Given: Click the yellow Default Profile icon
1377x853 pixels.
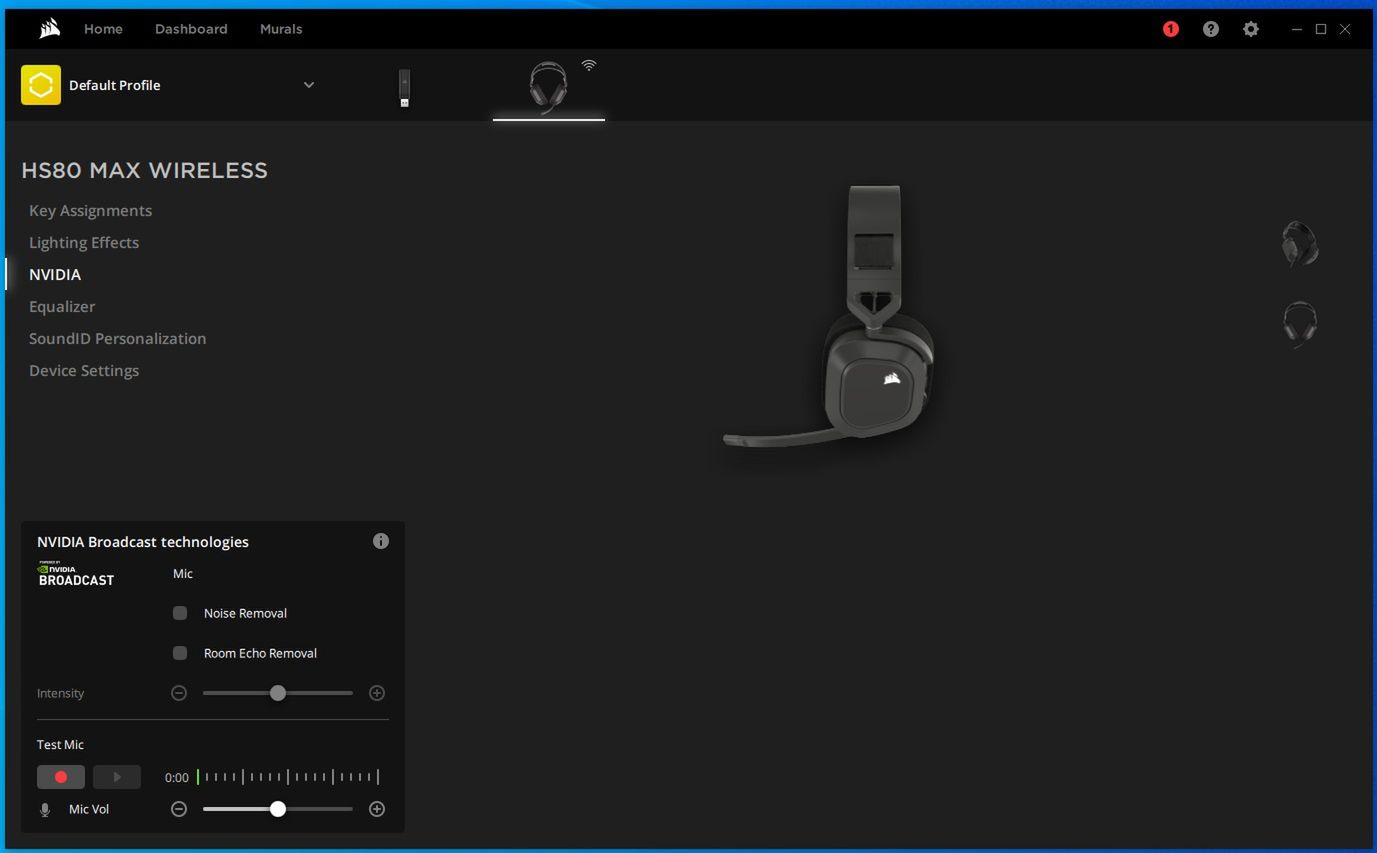Looking at the screenshot, I should [x=41, y=85].
